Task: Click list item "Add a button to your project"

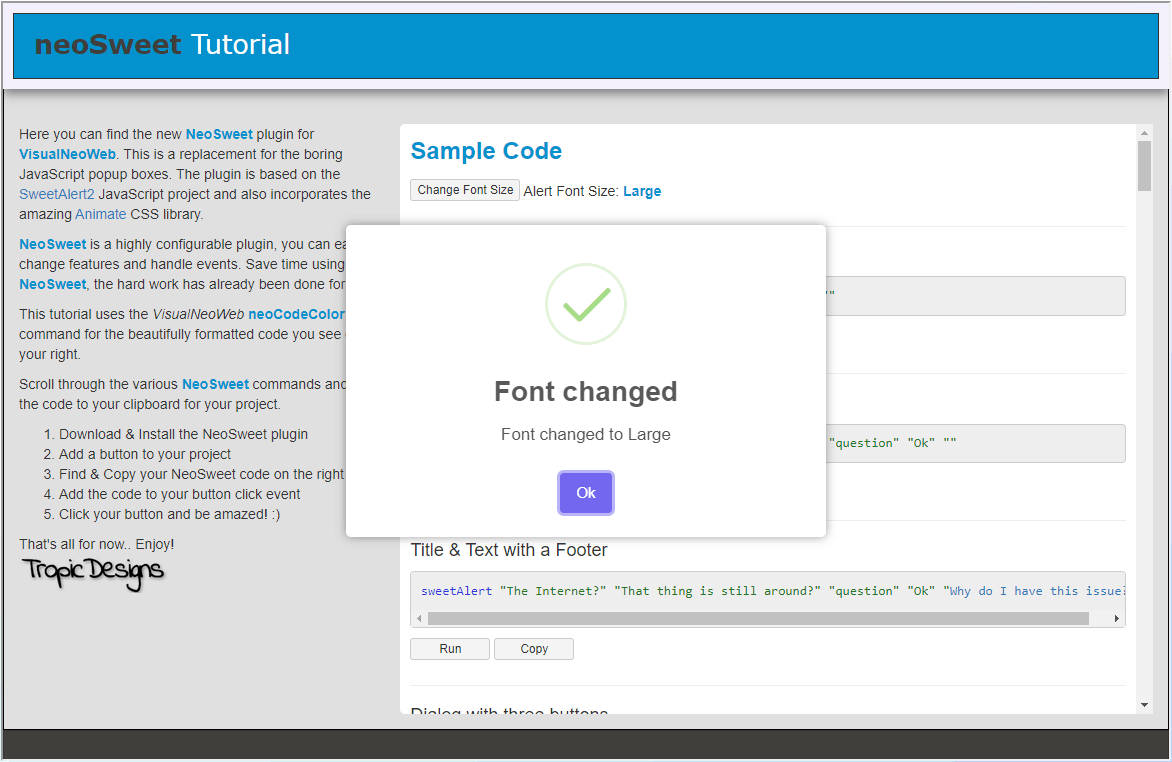Action: click(145, 454)
